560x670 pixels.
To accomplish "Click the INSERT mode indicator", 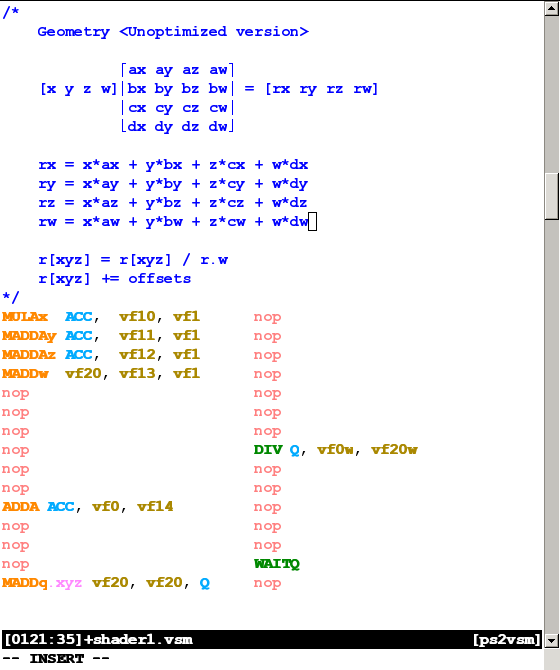I will click(x=56, y=658).
